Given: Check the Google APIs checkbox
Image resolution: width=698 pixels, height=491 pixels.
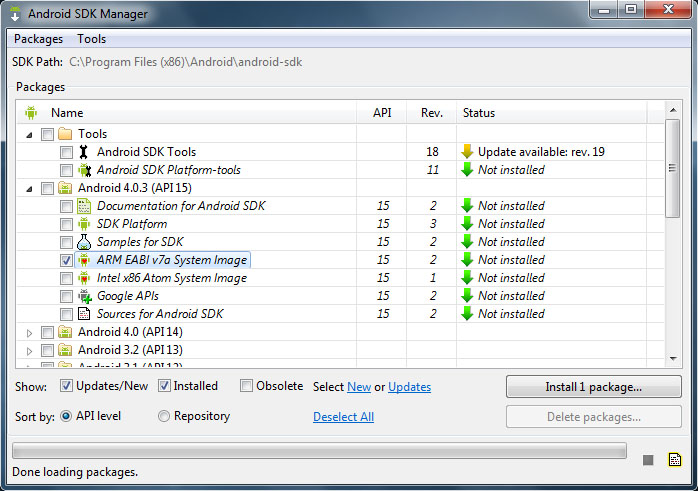Looking at the screenshot, I should 66,296.
